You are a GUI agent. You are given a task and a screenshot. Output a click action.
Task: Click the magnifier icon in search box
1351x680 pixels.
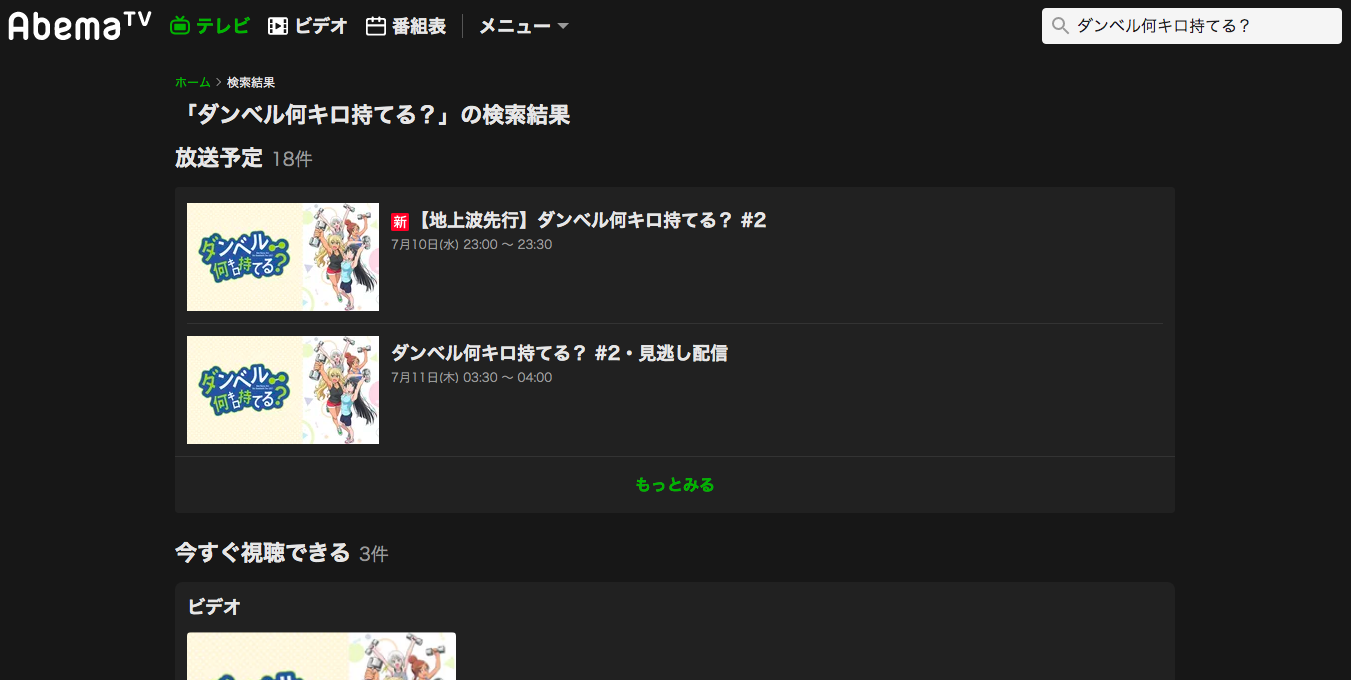point(1061,26)
